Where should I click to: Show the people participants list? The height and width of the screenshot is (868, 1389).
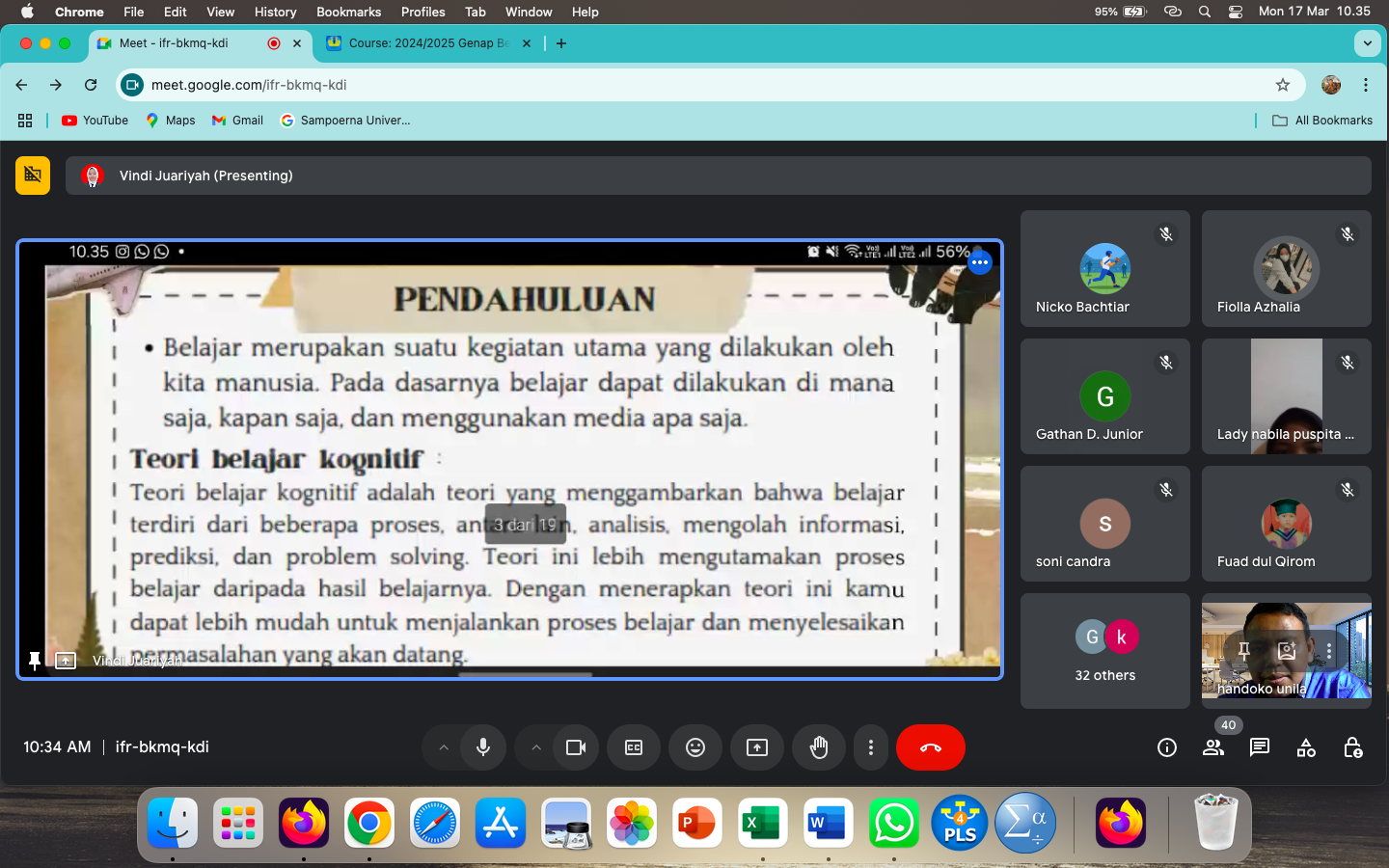[1213, 747]
